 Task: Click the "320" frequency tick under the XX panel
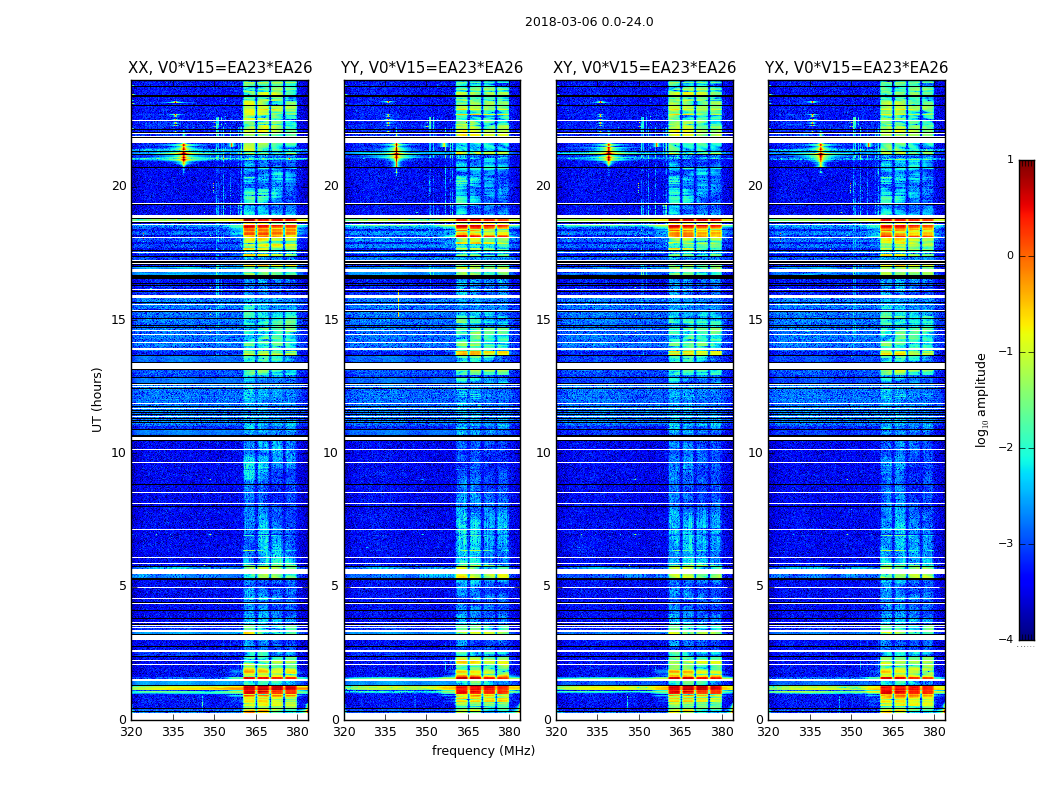(131, 732)
